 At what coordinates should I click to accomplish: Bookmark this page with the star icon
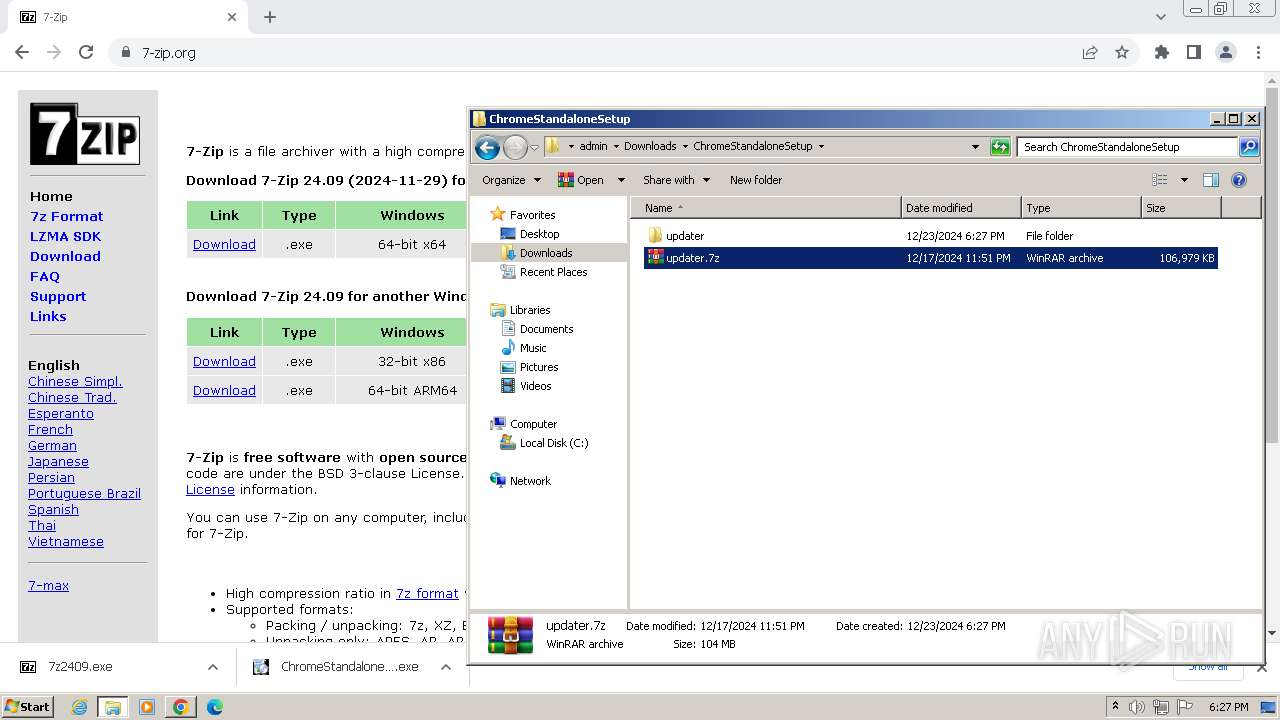(1122, 52)
